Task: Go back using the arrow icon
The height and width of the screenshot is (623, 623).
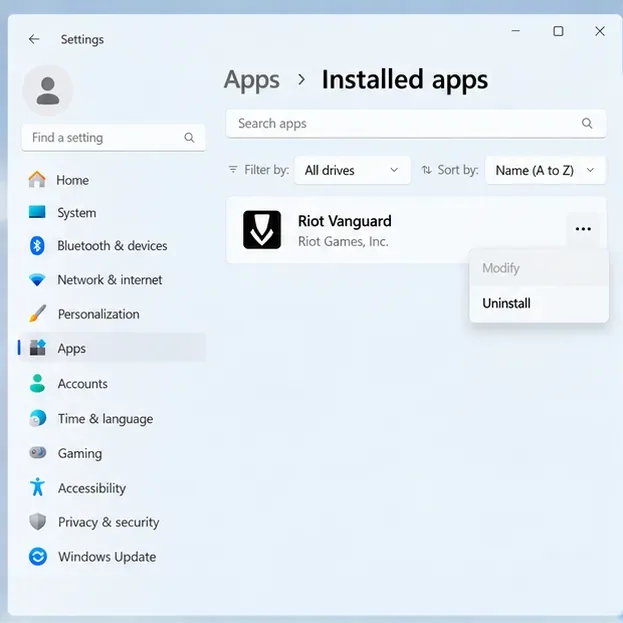Action: click(x=34, y=39)
